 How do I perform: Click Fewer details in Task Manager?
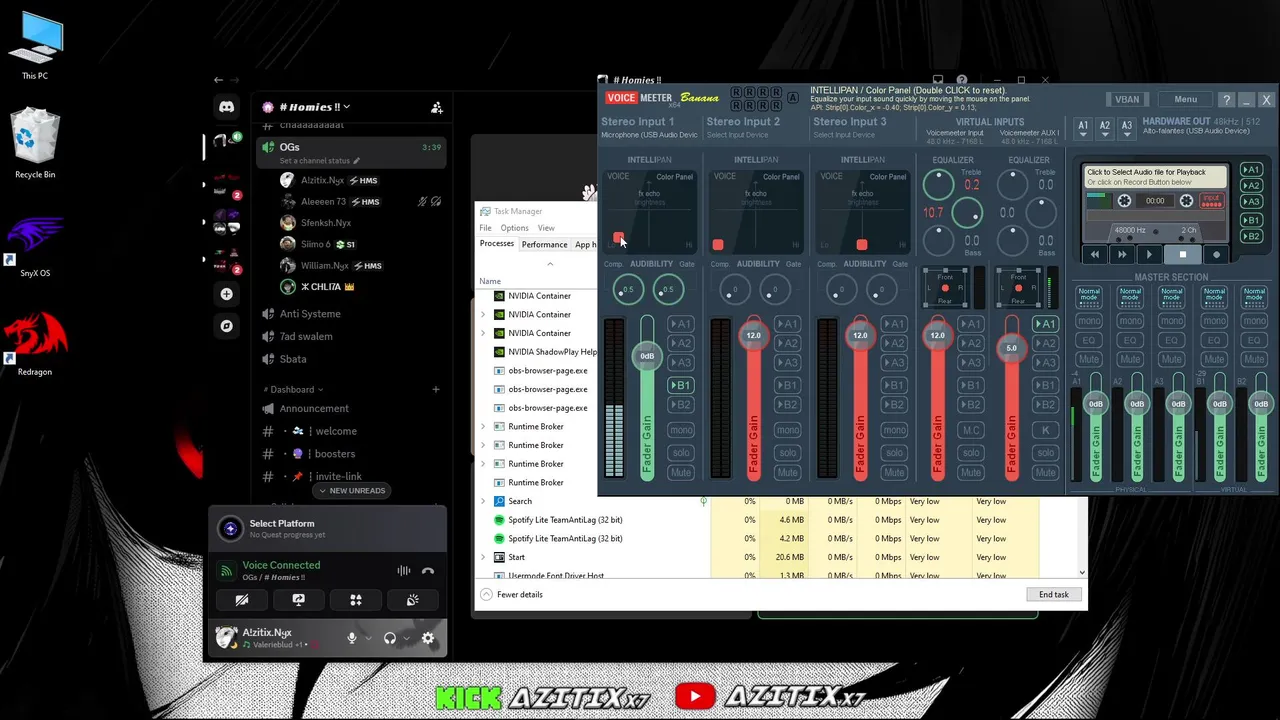point(511,594)
